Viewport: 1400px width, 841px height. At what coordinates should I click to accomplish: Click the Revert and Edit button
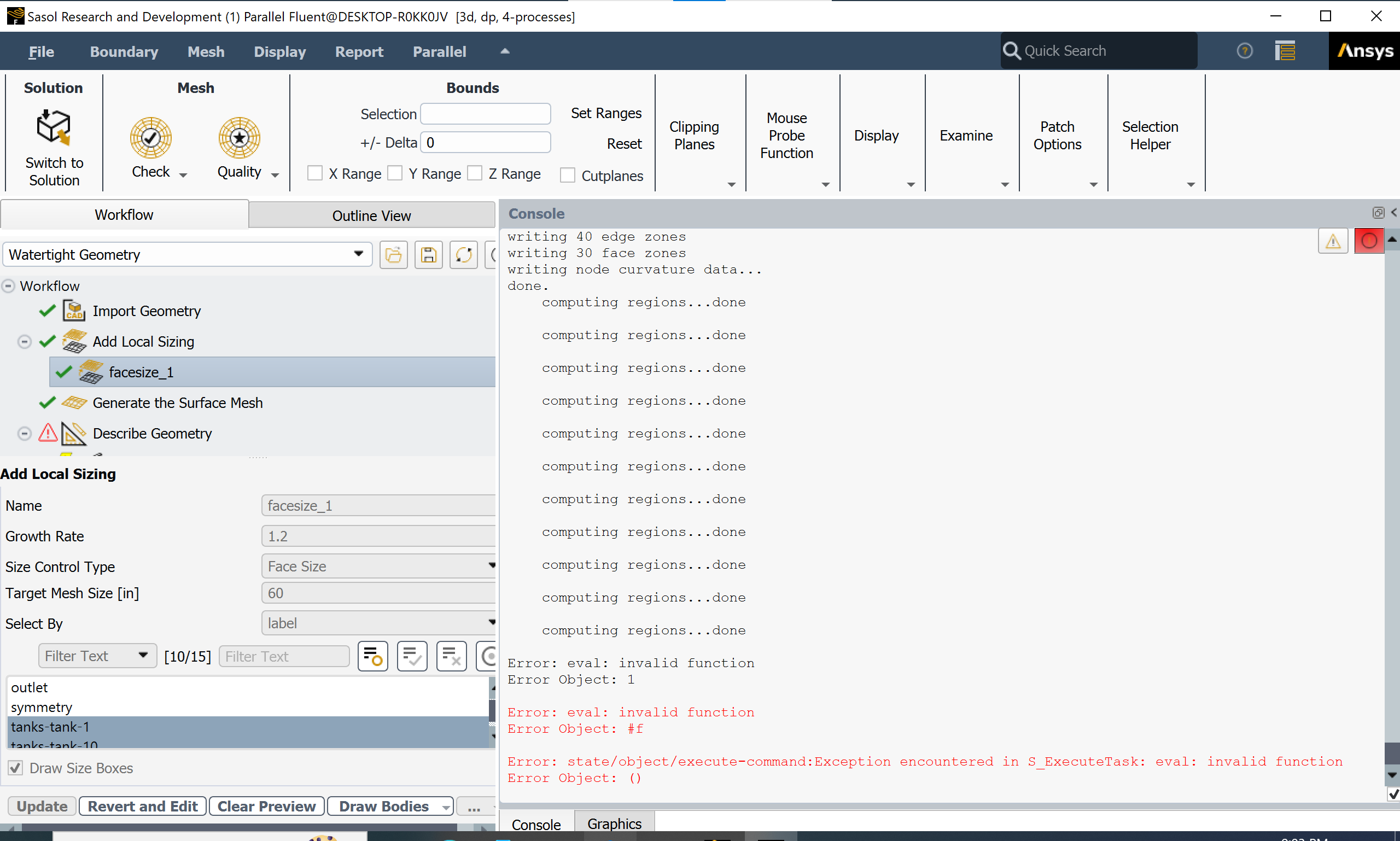142,806
